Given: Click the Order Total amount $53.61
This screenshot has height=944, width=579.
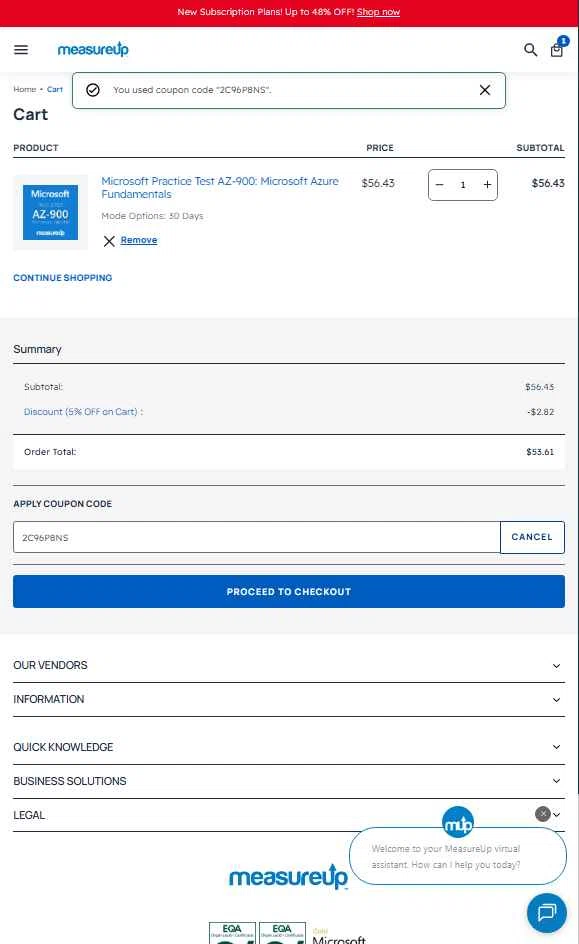Looking at the screenshot, I should click(x=540, y=452).
